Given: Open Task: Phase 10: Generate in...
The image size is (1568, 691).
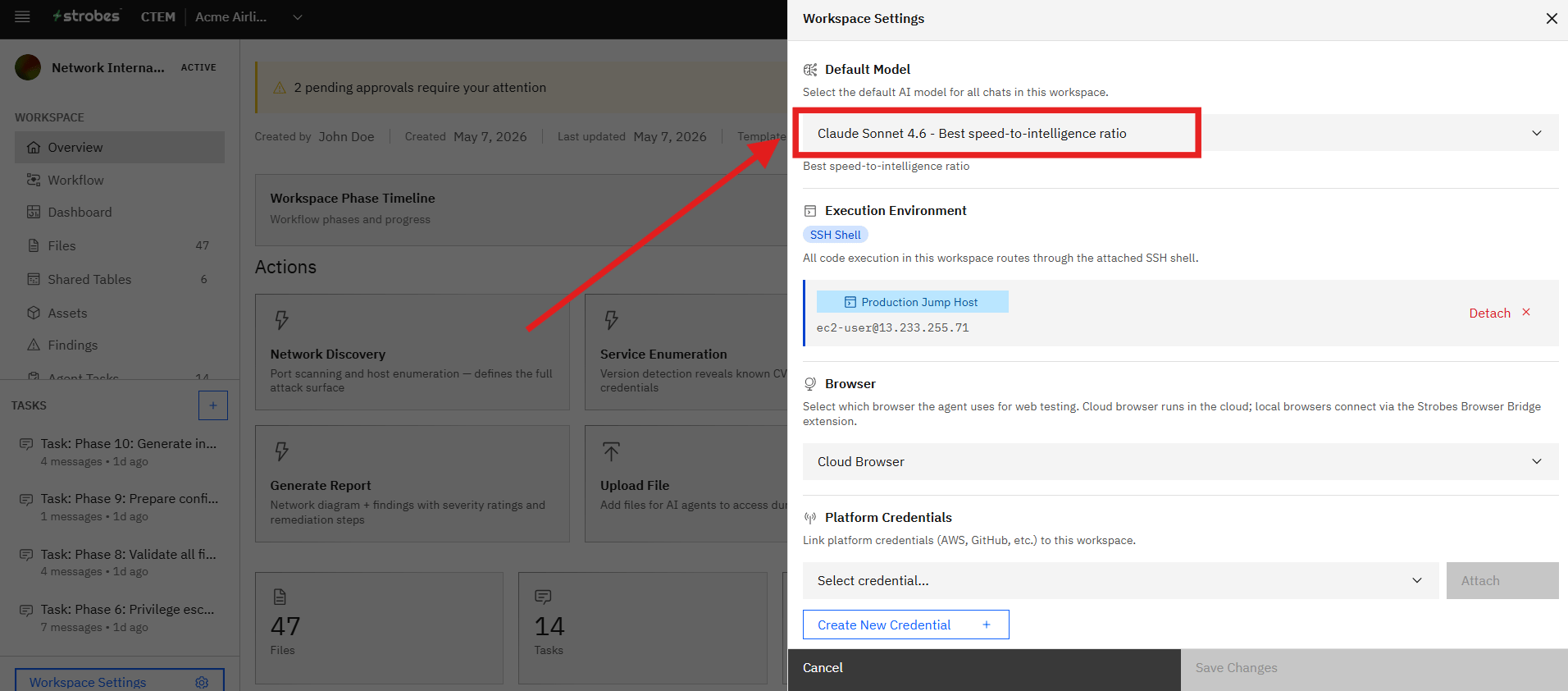Looking at the screenshot, I should [x=120, y=452].
